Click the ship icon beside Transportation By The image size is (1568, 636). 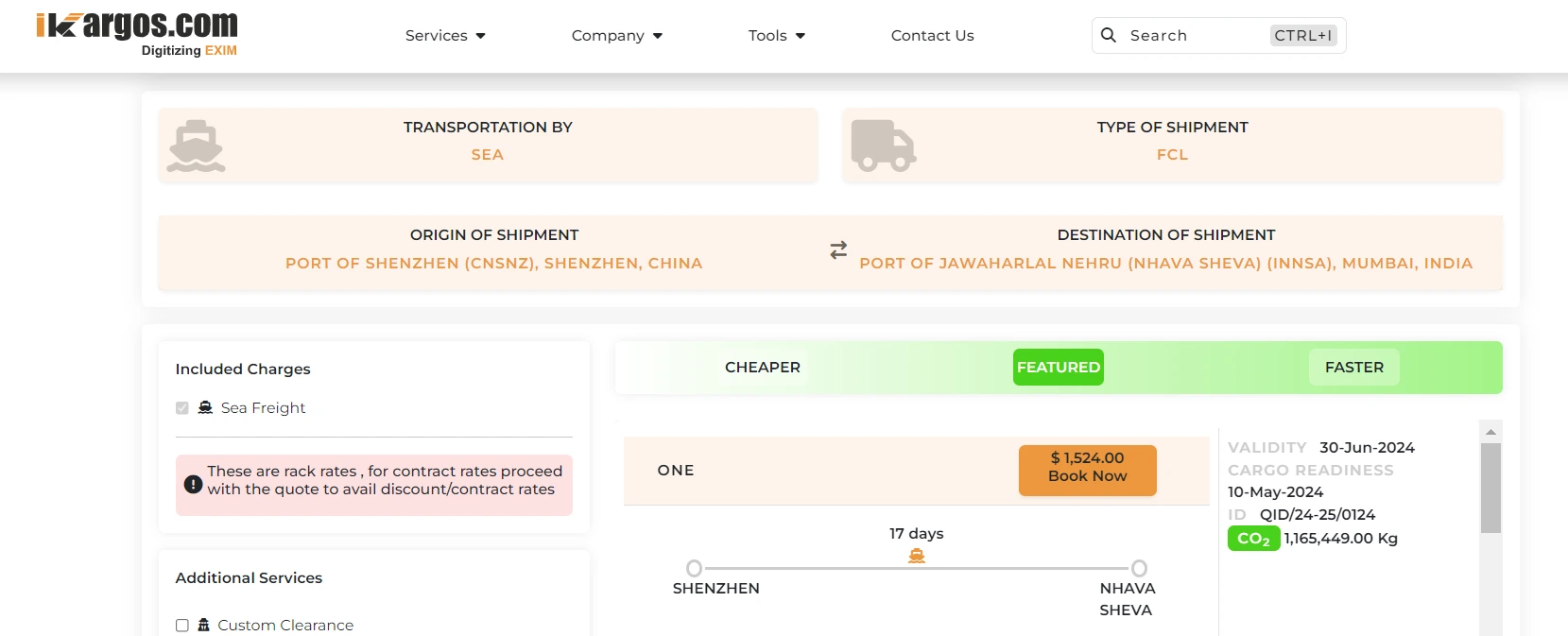point(196,146)
